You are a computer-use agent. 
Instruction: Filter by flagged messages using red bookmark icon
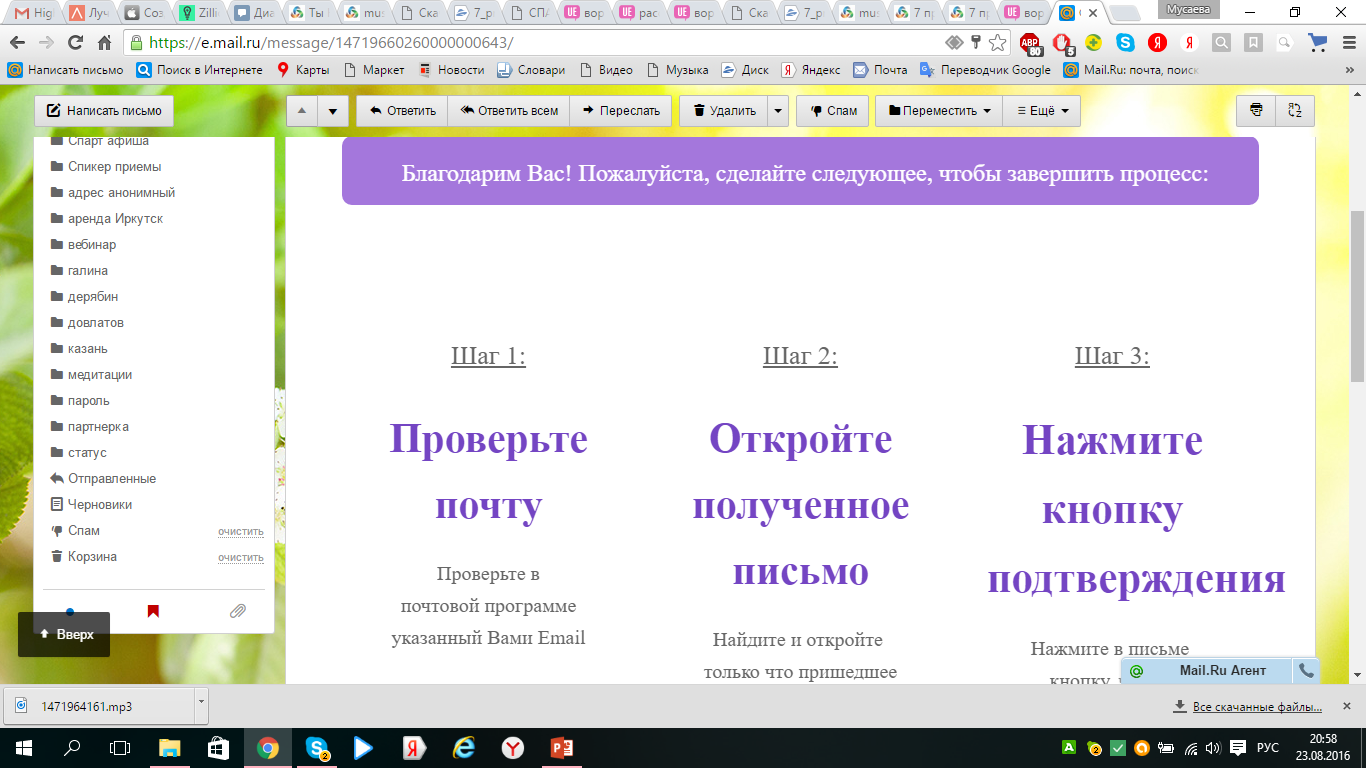click(153, 611)
